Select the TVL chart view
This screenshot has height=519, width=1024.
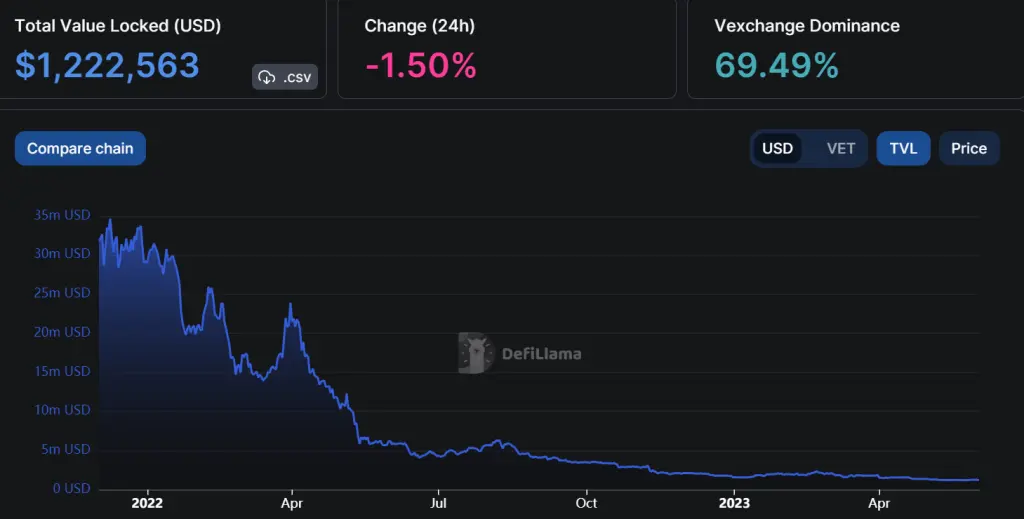tap(903, 148)
